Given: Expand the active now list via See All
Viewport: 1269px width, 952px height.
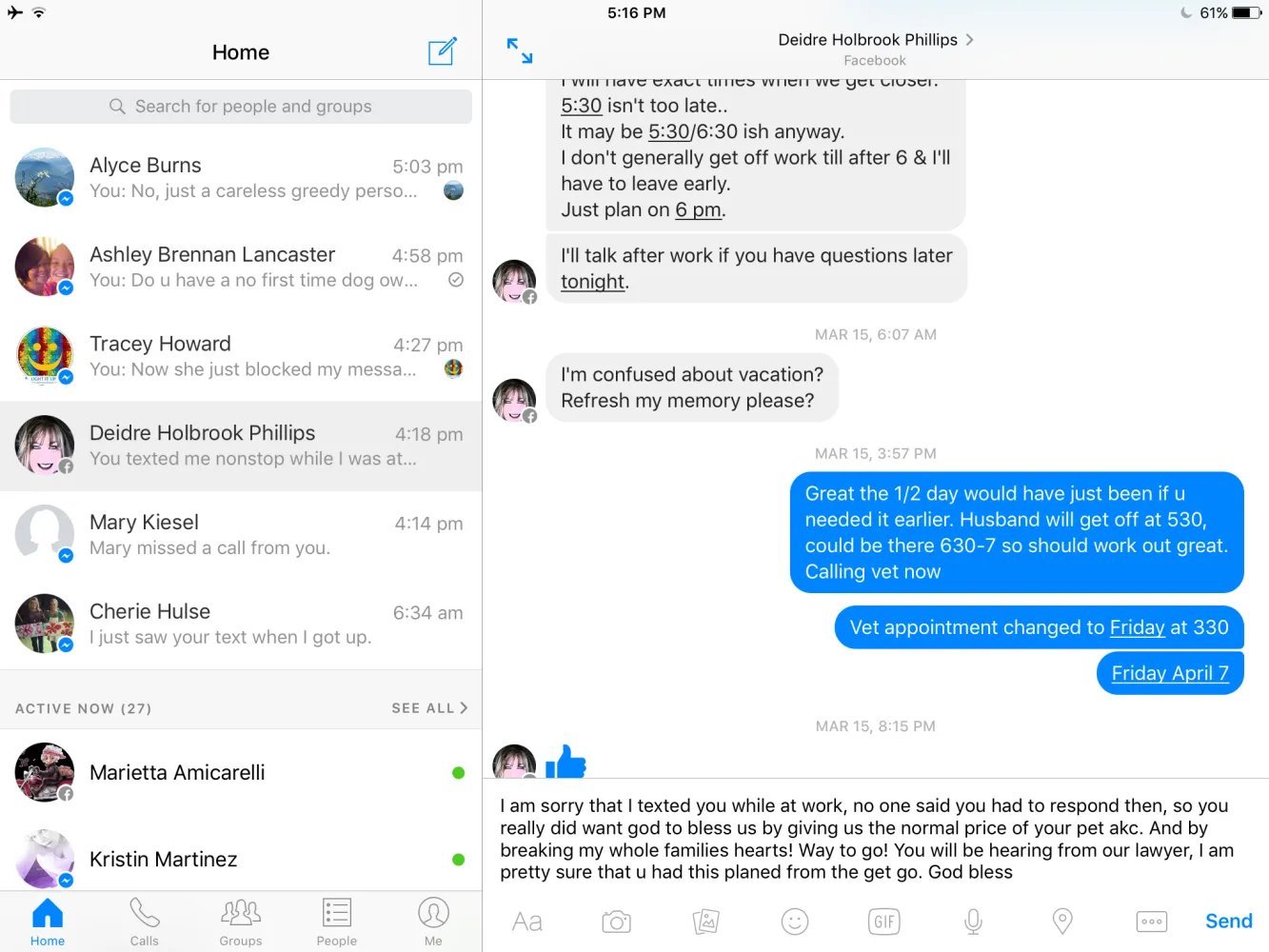Looking at the screenshot, I should point(429,708).
